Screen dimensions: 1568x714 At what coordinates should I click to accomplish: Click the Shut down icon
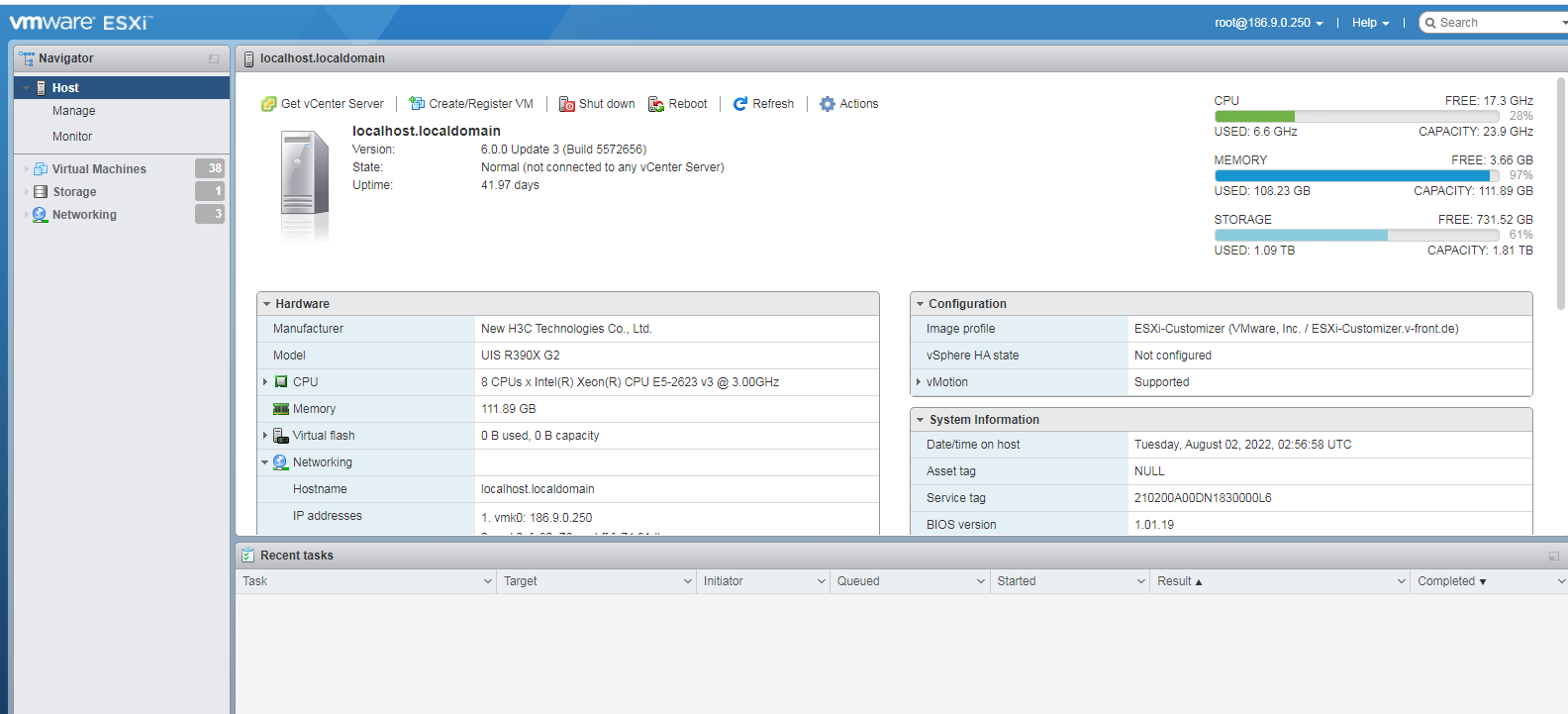(567, 104)
